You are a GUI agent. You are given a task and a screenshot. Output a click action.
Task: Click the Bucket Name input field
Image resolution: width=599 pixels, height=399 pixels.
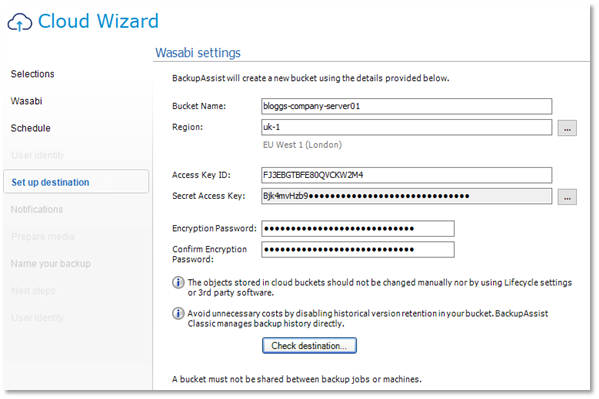(x=407, y=106)
